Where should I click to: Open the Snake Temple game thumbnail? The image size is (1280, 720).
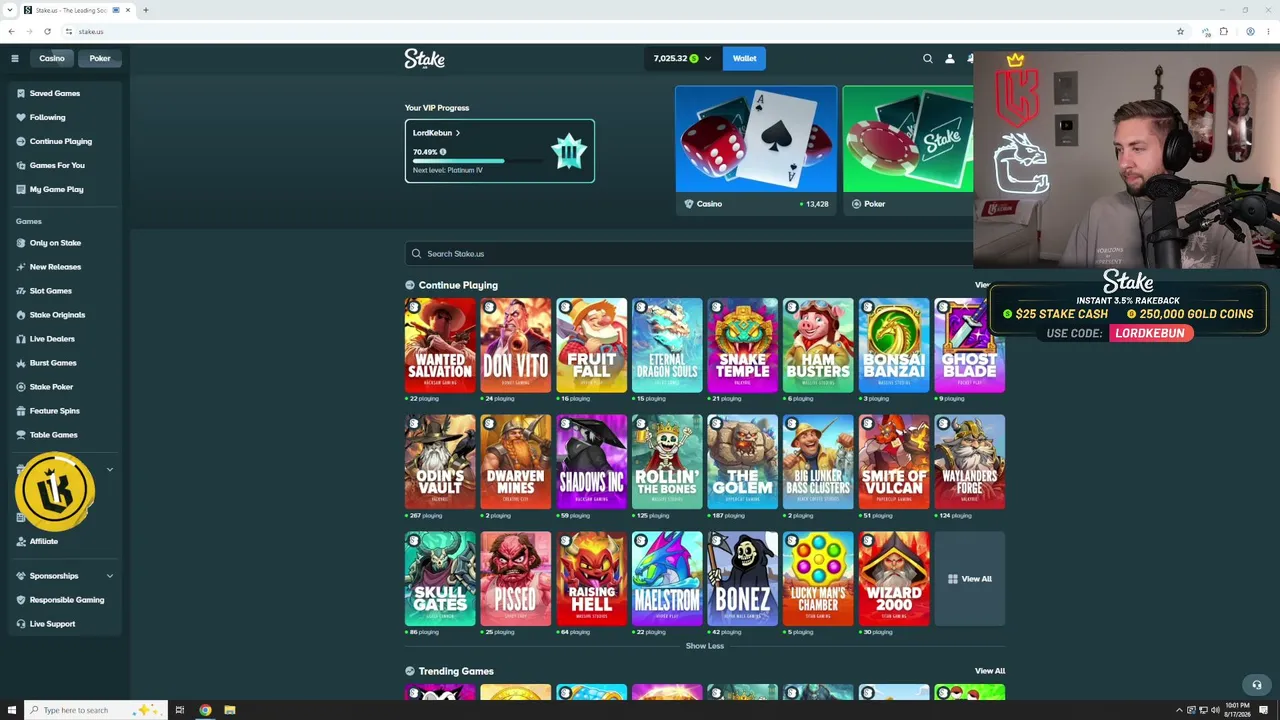click(x=743, y=345)
